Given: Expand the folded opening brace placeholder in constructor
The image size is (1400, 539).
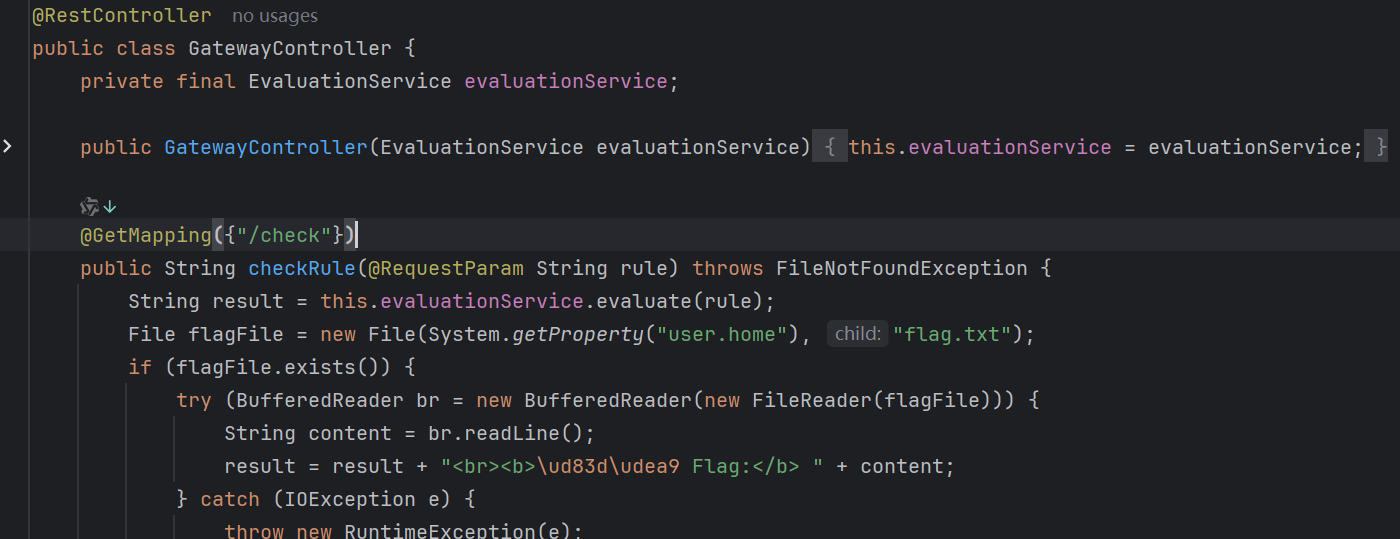Looking at the screenshot, I should 829,148.
